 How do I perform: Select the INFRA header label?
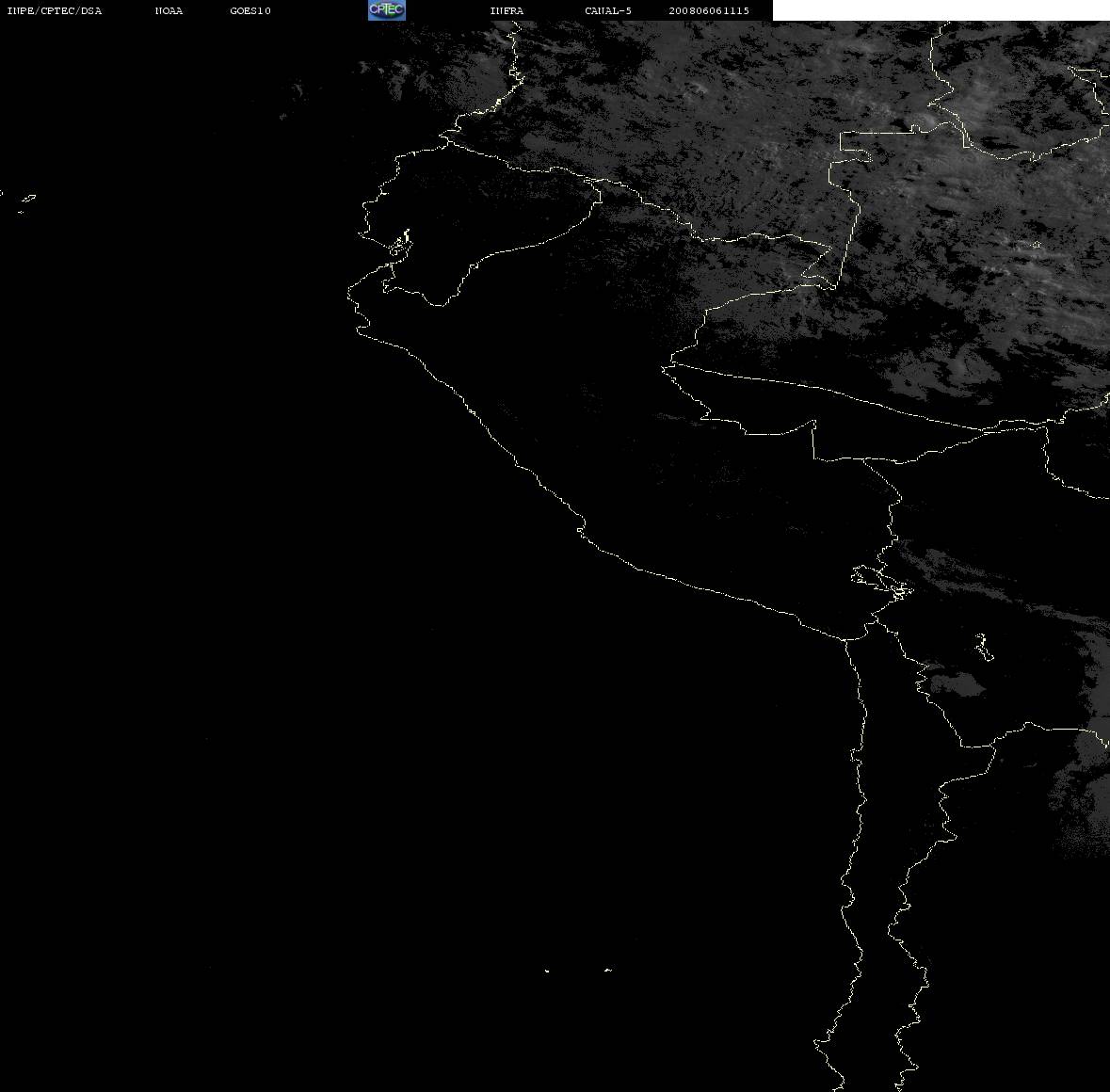click(507, 10)
